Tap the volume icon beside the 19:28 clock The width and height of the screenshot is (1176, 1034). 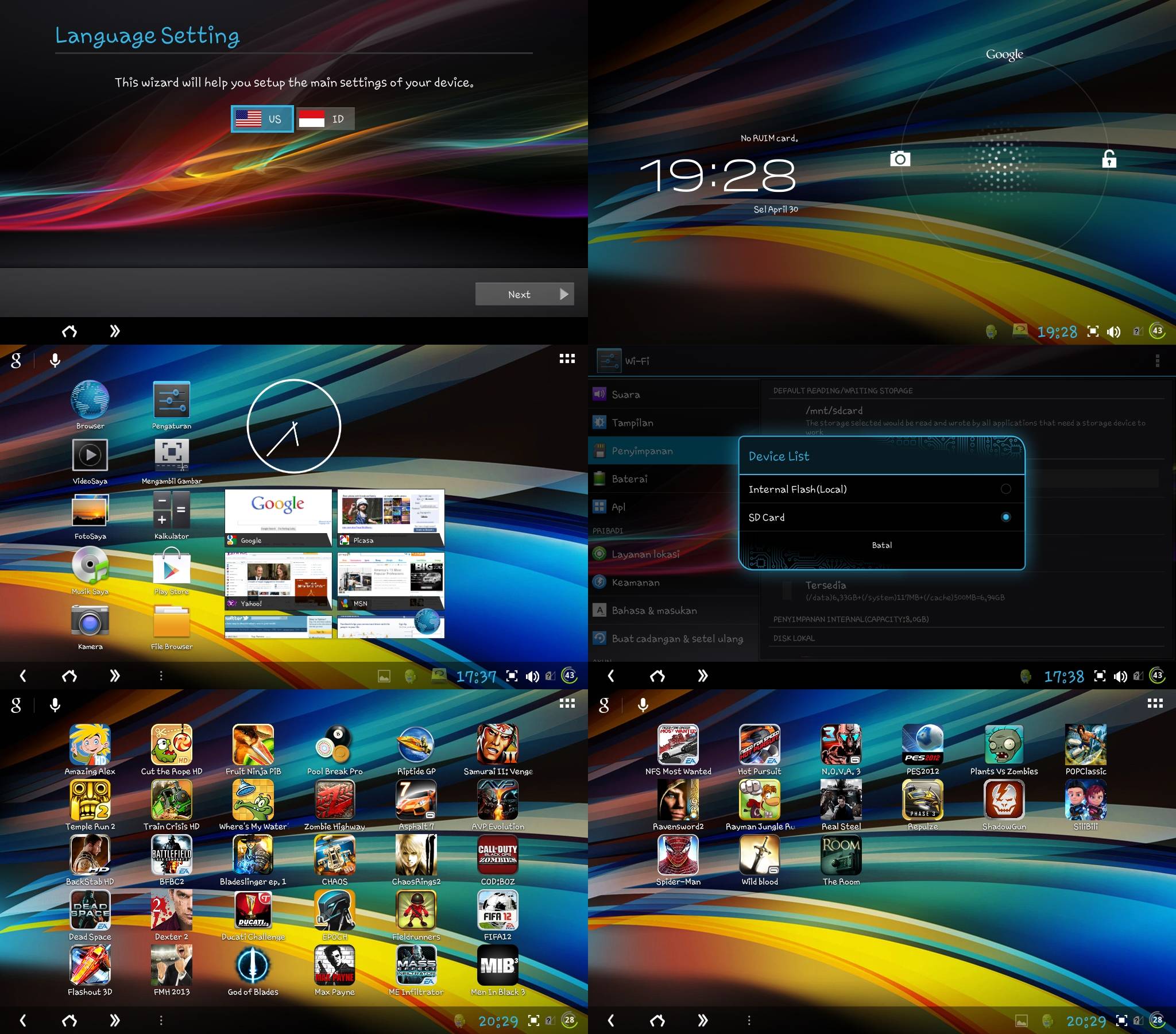pos(1113,331)
